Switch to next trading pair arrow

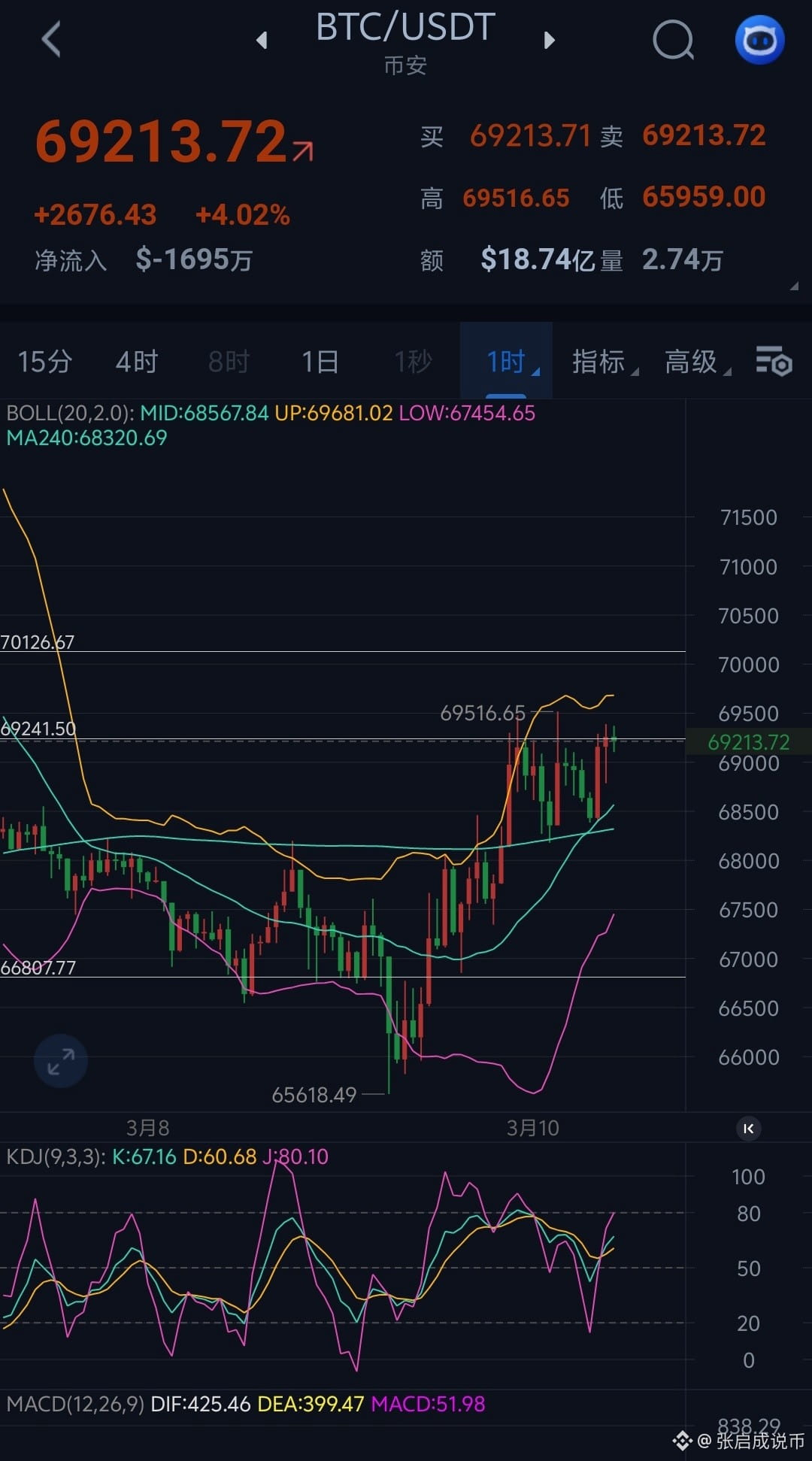pyautogui.click(x=549, y=40)
